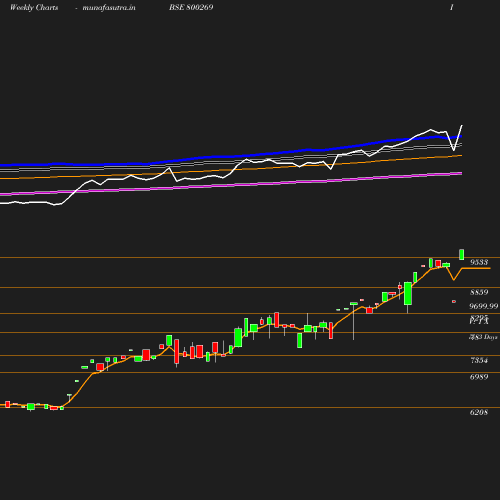Screen dimensions: 500x500
Task: Click the 7354 price level label
Action: click(479, 360)
